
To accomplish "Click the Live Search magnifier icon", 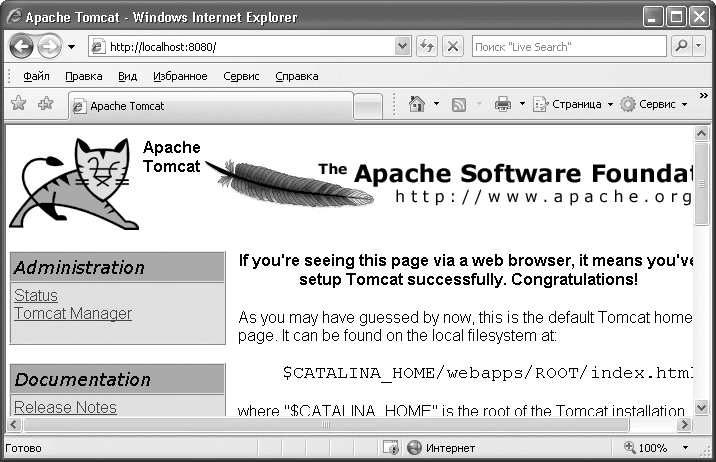I will click(x=681, y=47).
